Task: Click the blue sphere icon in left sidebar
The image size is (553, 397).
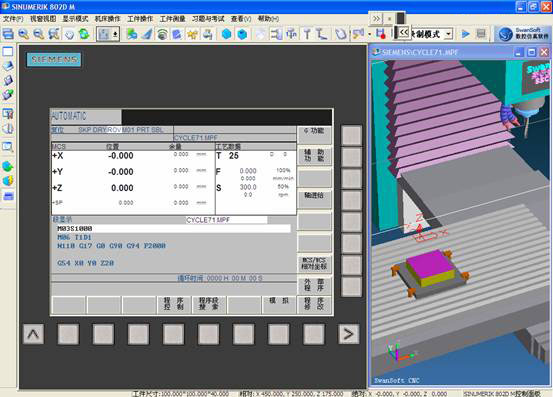Action: (x=8, y=166)
